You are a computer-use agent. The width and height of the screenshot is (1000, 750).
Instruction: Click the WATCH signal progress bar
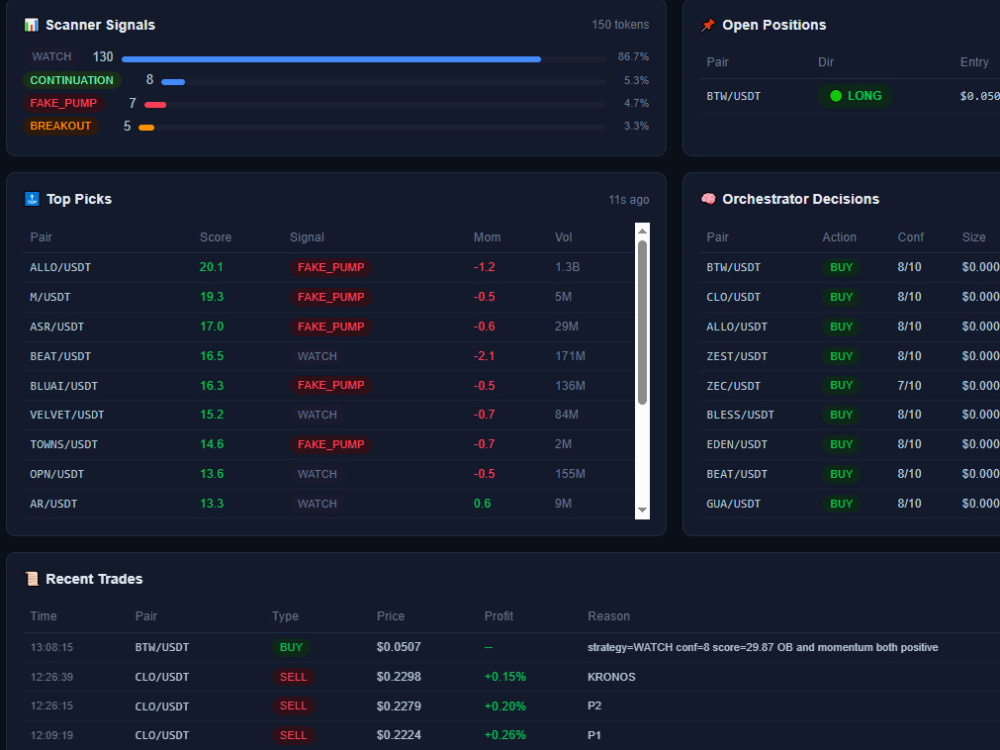coord(363,59)
